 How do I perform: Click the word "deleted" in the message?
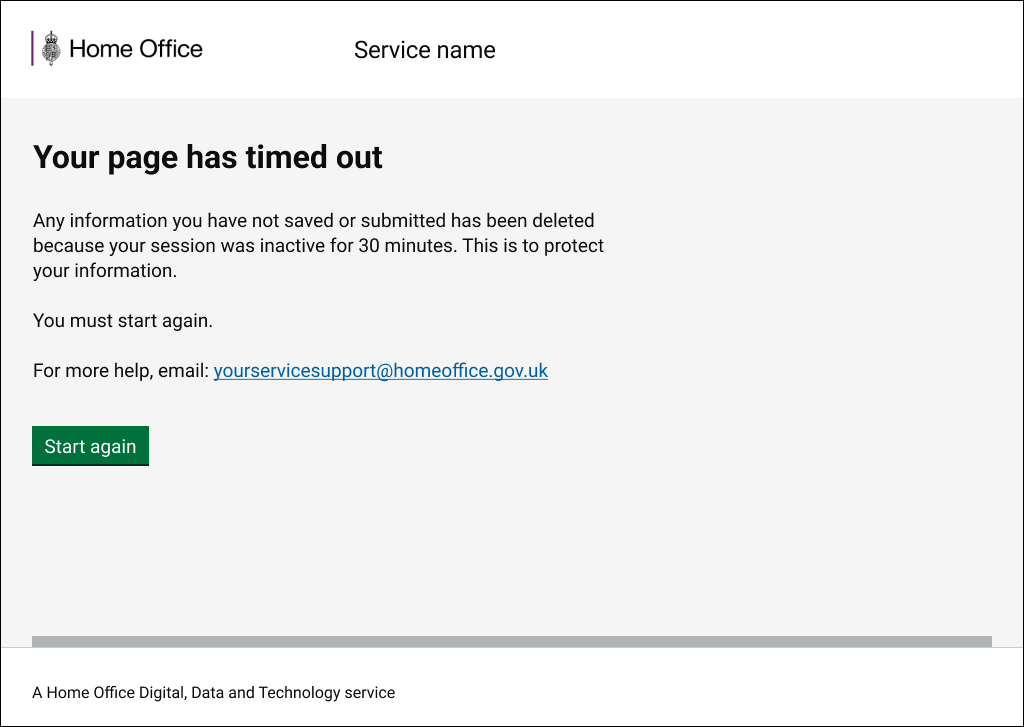pos(563,220)
